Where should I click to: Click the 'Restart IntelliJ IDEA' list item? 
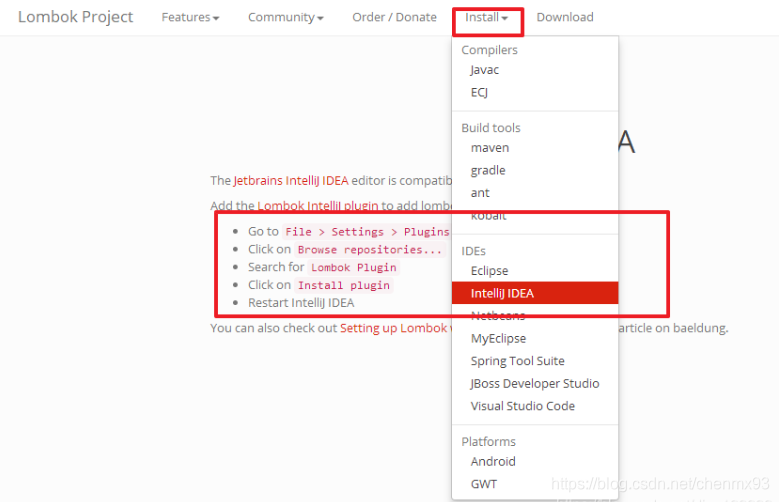[301, 303]
